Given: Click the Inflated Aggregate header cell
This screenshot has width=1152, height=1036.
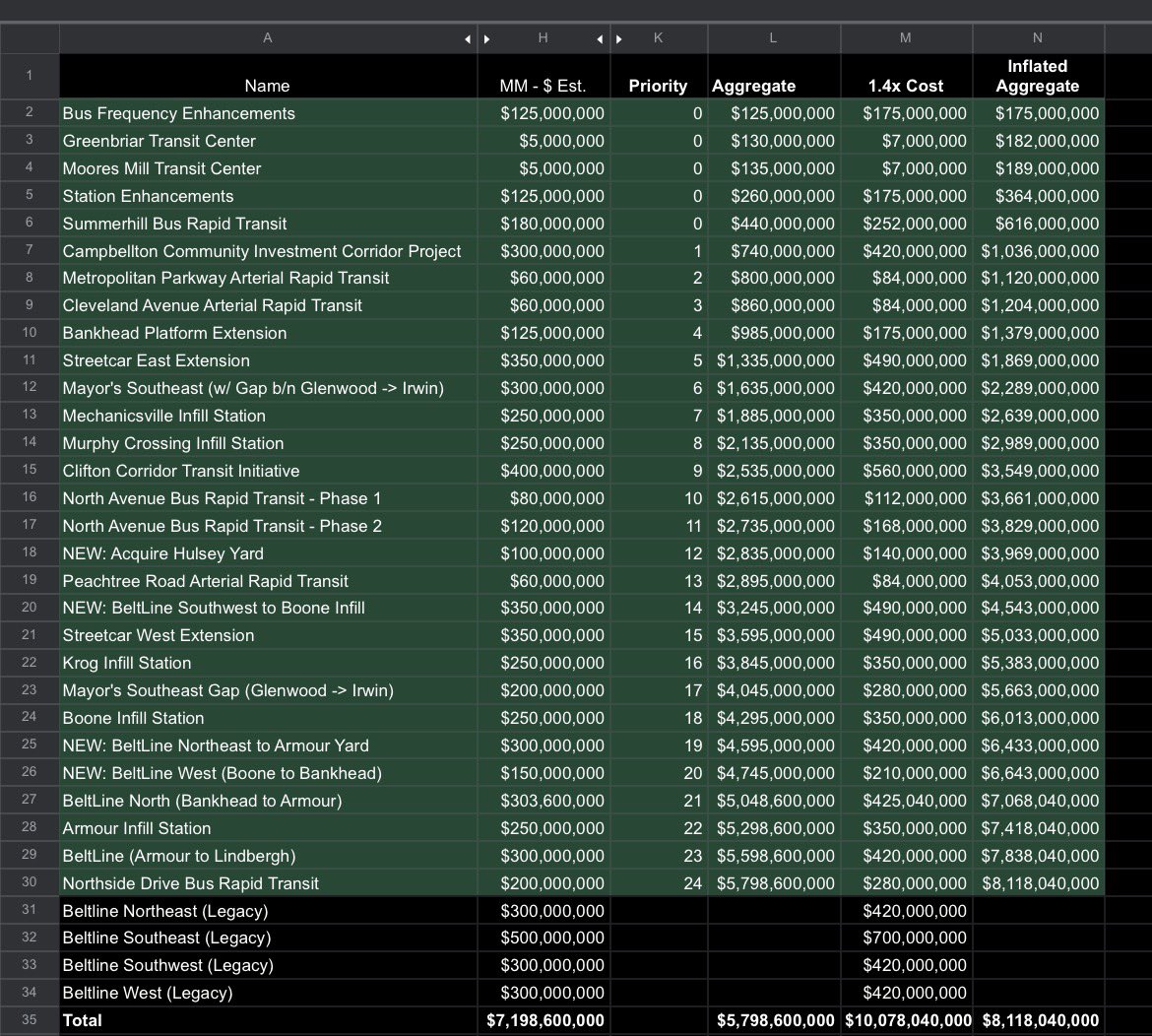Looking at the screenshot, I should pos(1038,77).
